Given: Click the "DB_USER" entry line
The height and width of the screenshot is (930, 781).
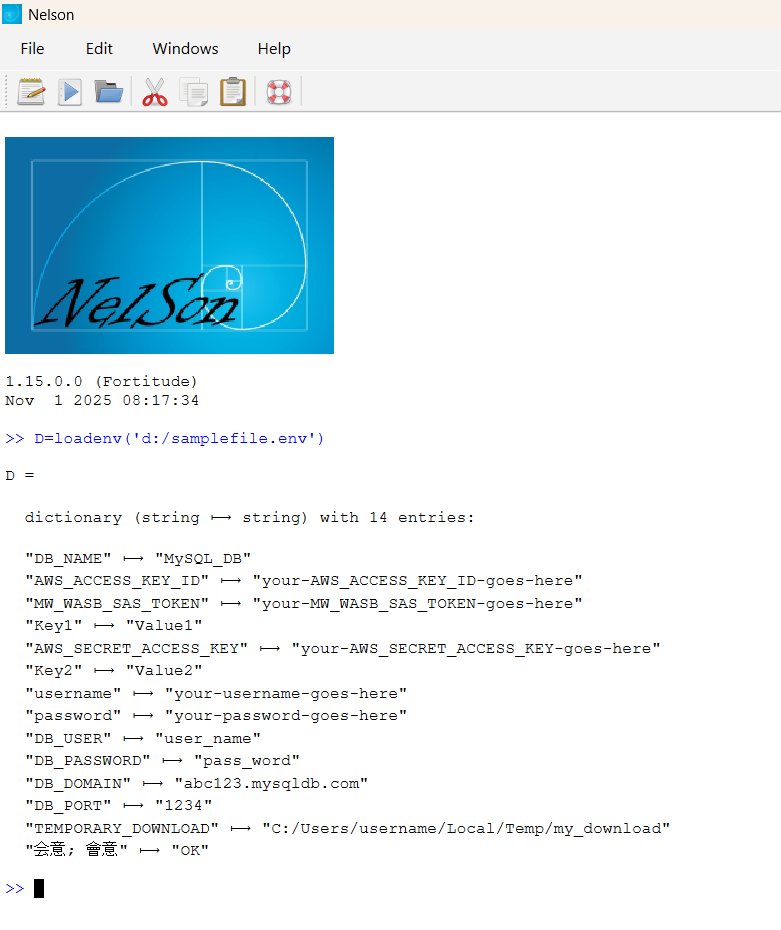Looking at the screenshot, I should [x=143, y=739].
